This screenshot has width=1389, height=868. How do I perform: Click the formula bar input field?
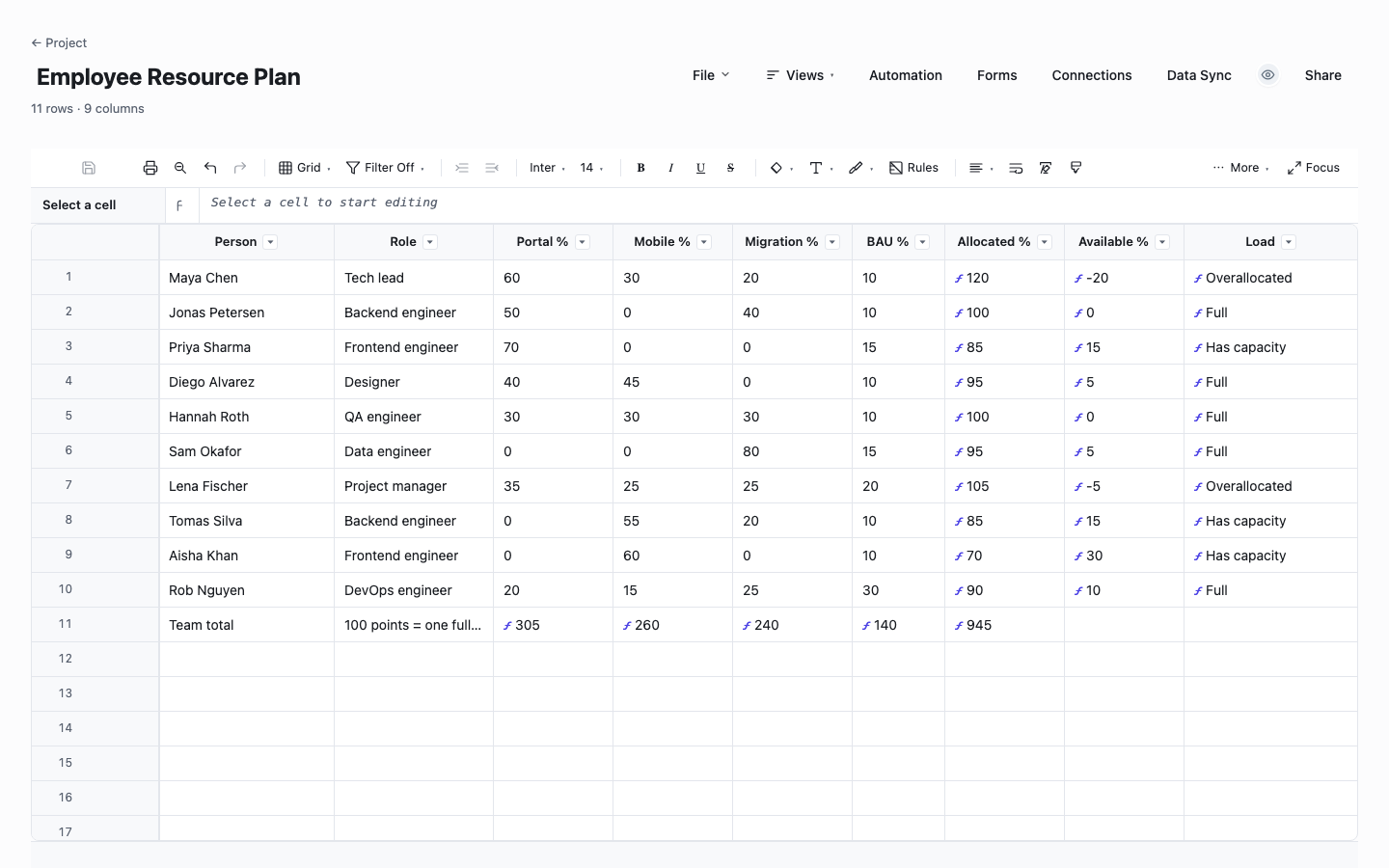click(778, 204)
